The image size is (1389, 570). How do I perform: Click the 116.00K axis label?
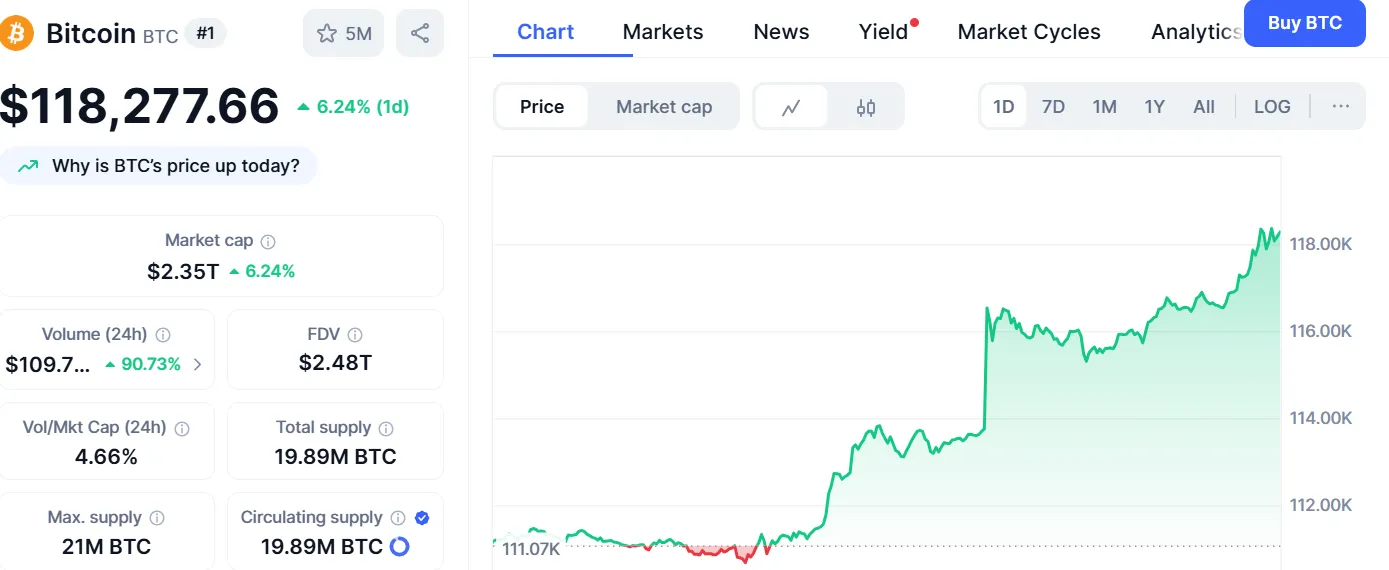pos(1321,331)
